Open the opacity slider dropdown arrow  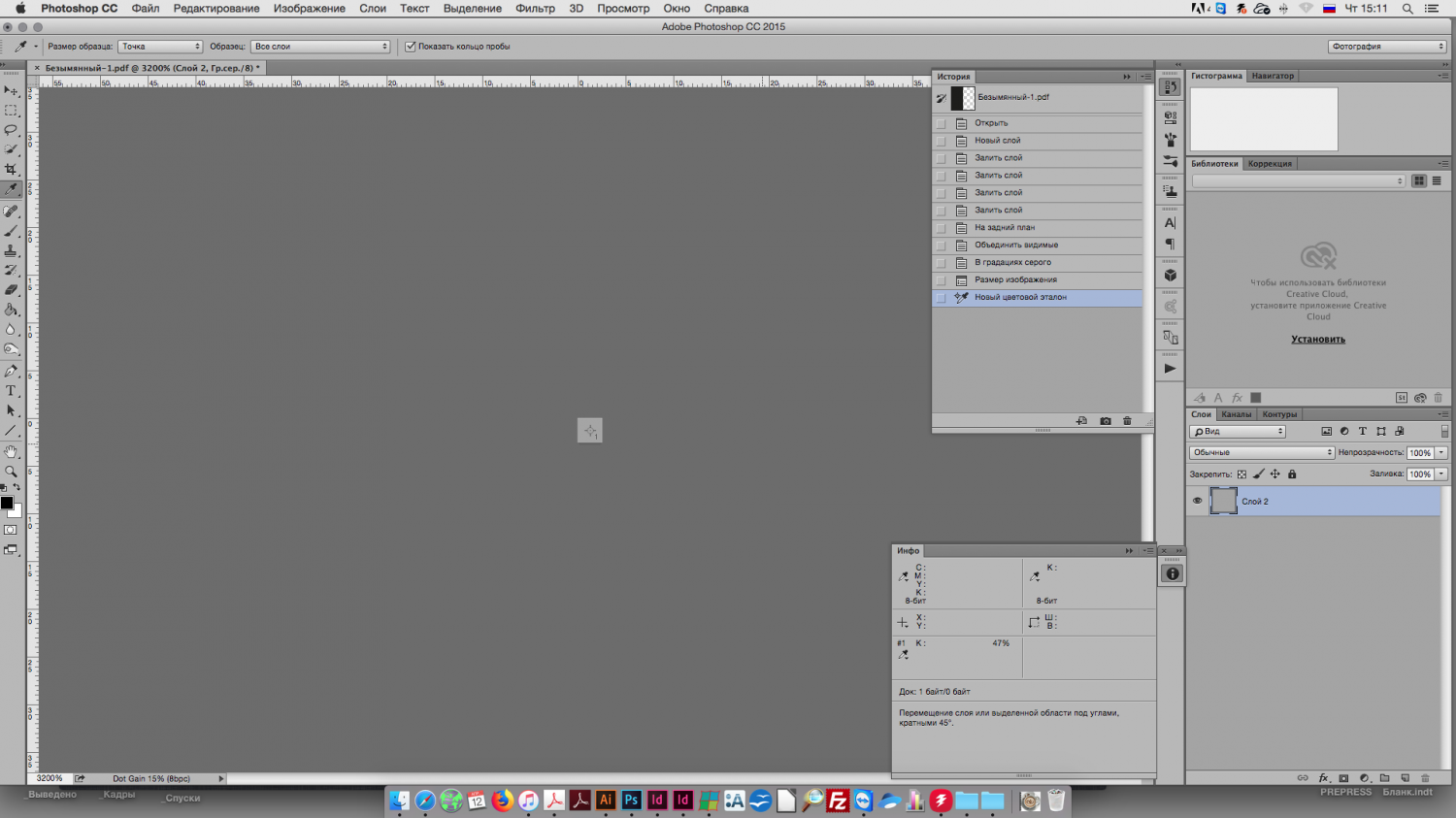[x=1442, y=453]
